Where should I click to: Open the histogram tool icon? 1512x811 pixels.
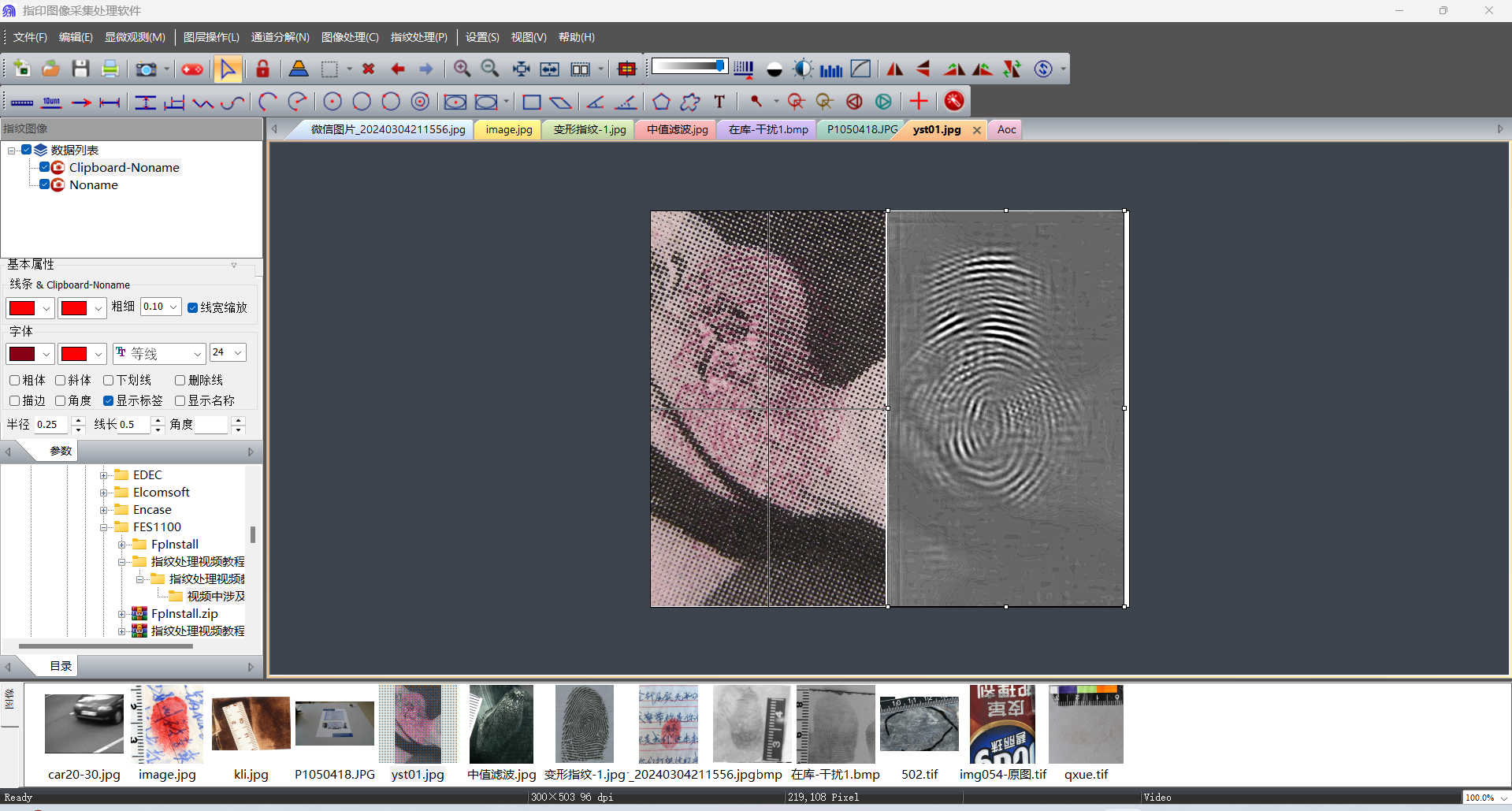[x=831, y=69]
